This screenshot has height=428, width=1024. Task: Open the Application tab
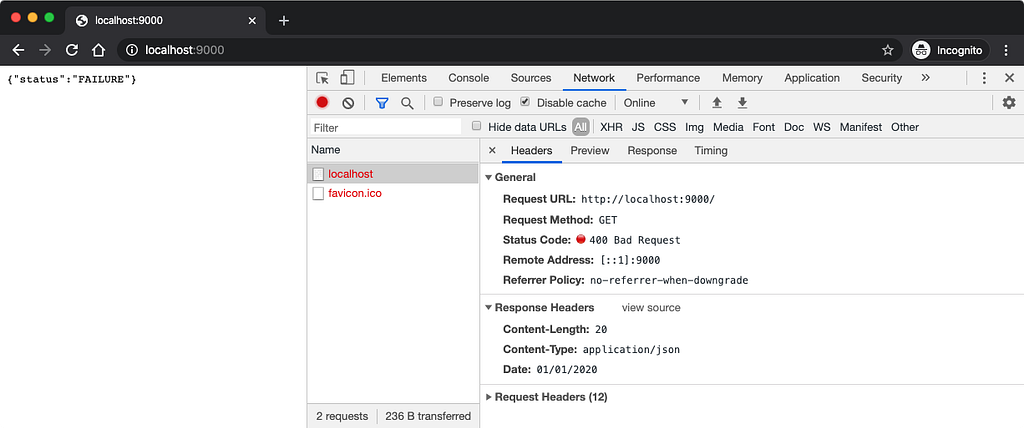[812, 78]
